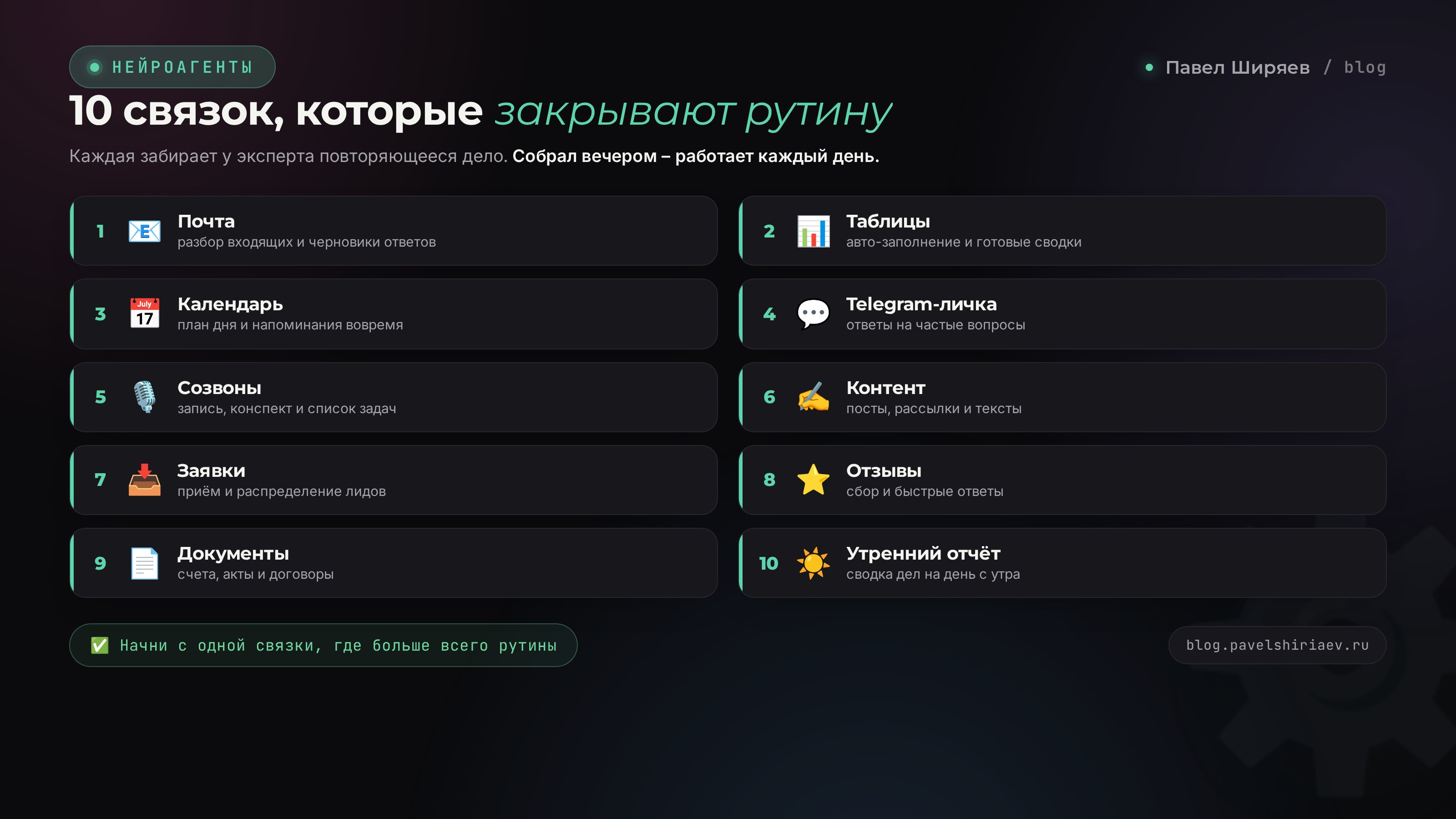Click number 3 on the Календарь card
Image resolution: width=1456 pixels, height=819 pixels.
[100, 313]
